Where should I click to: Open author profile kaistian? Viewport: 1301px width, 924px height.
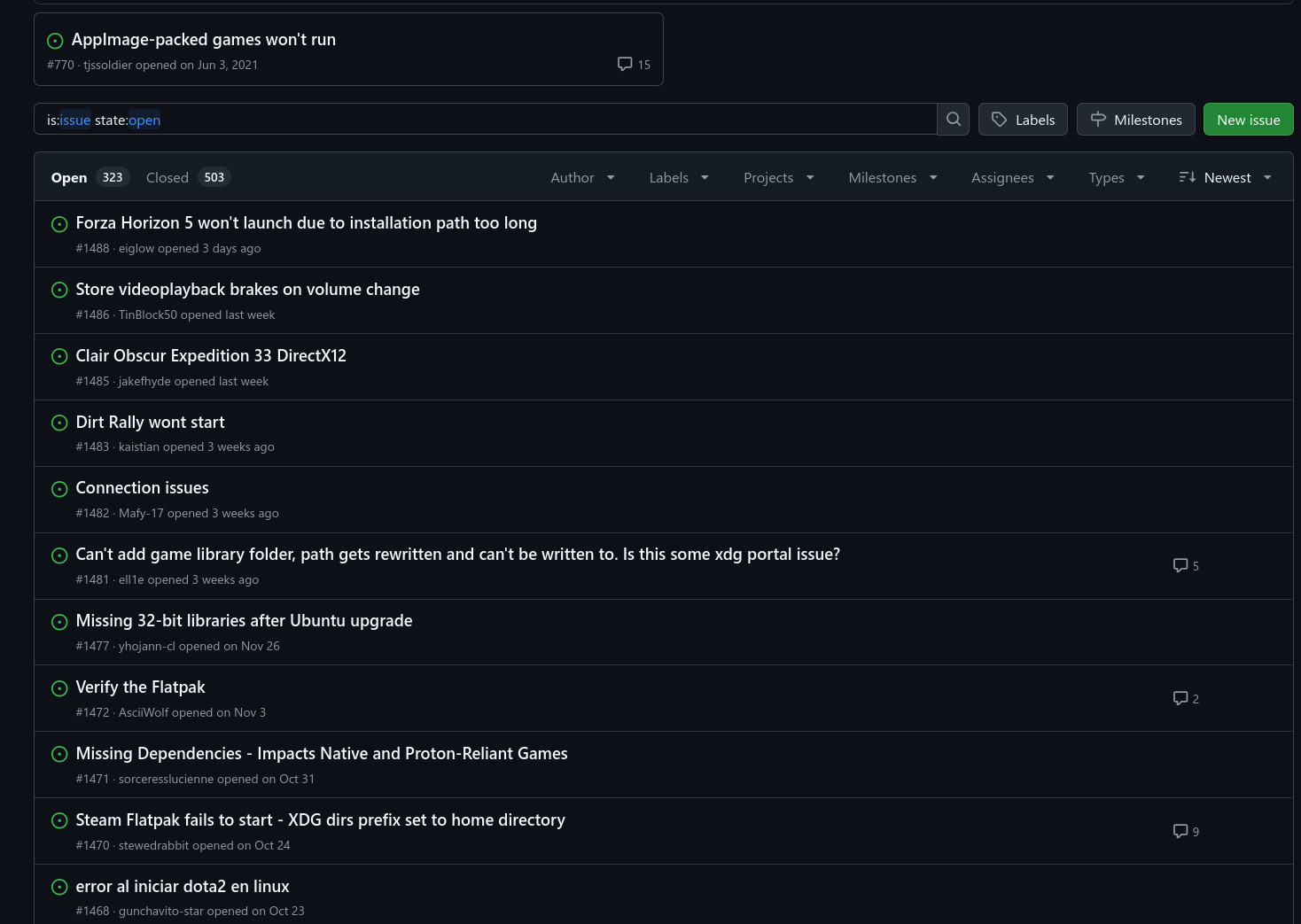[x=139, y=447]
